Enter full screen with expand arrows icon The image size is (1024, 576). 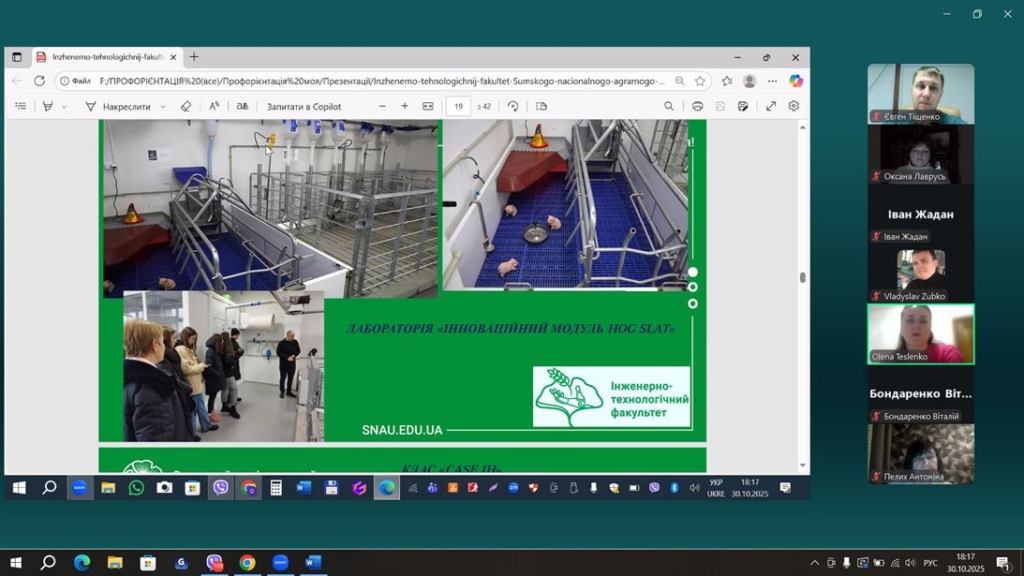click(x=771, y=106)
